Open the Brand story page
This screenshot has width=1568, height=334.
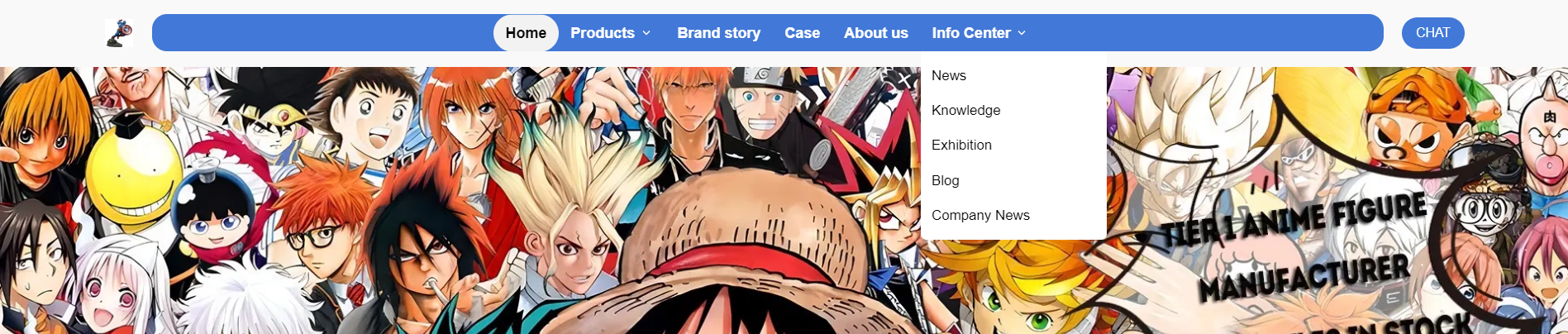click(x=718, y=33)
